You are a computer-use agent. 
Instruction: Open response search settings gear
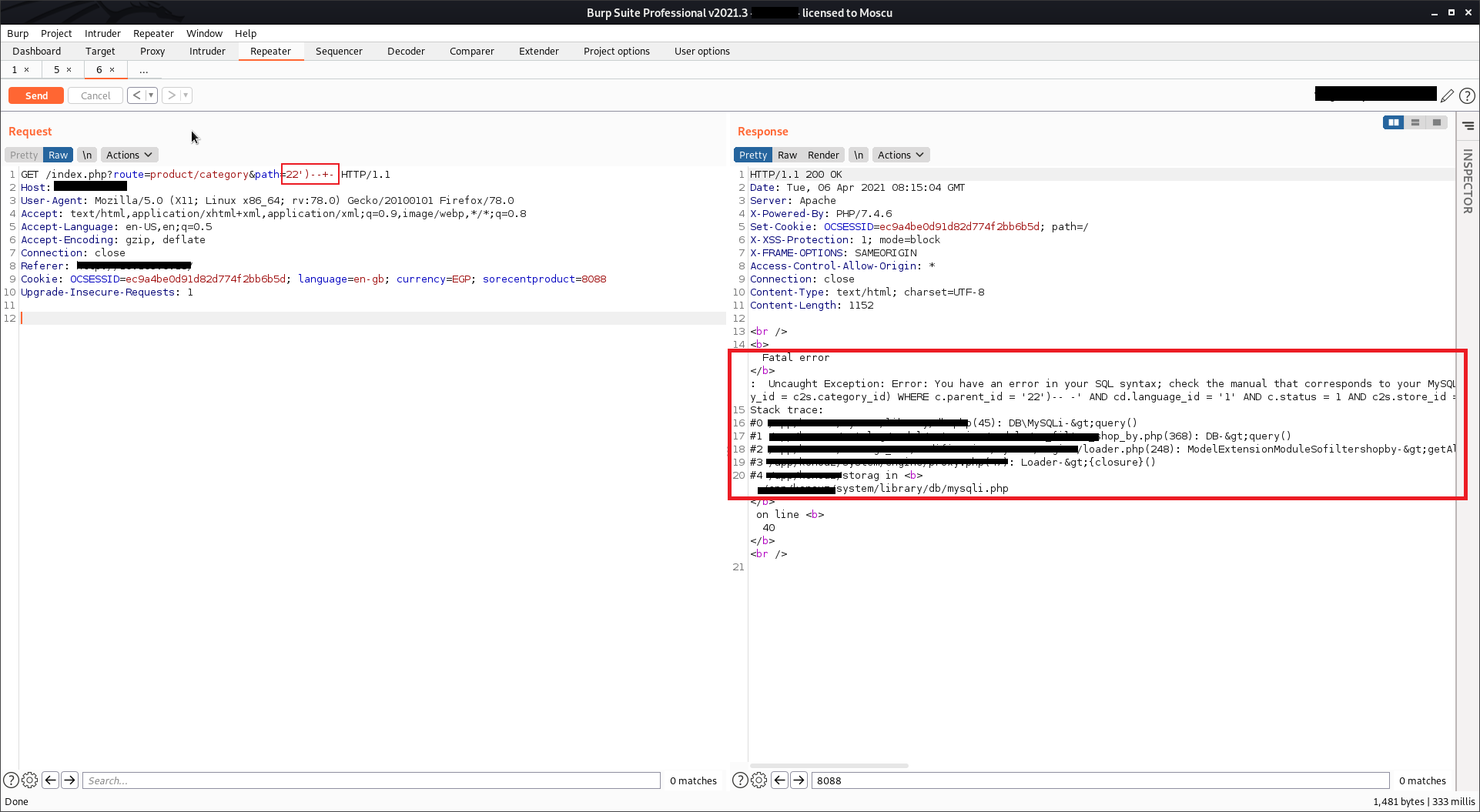(x=759, y=780)
